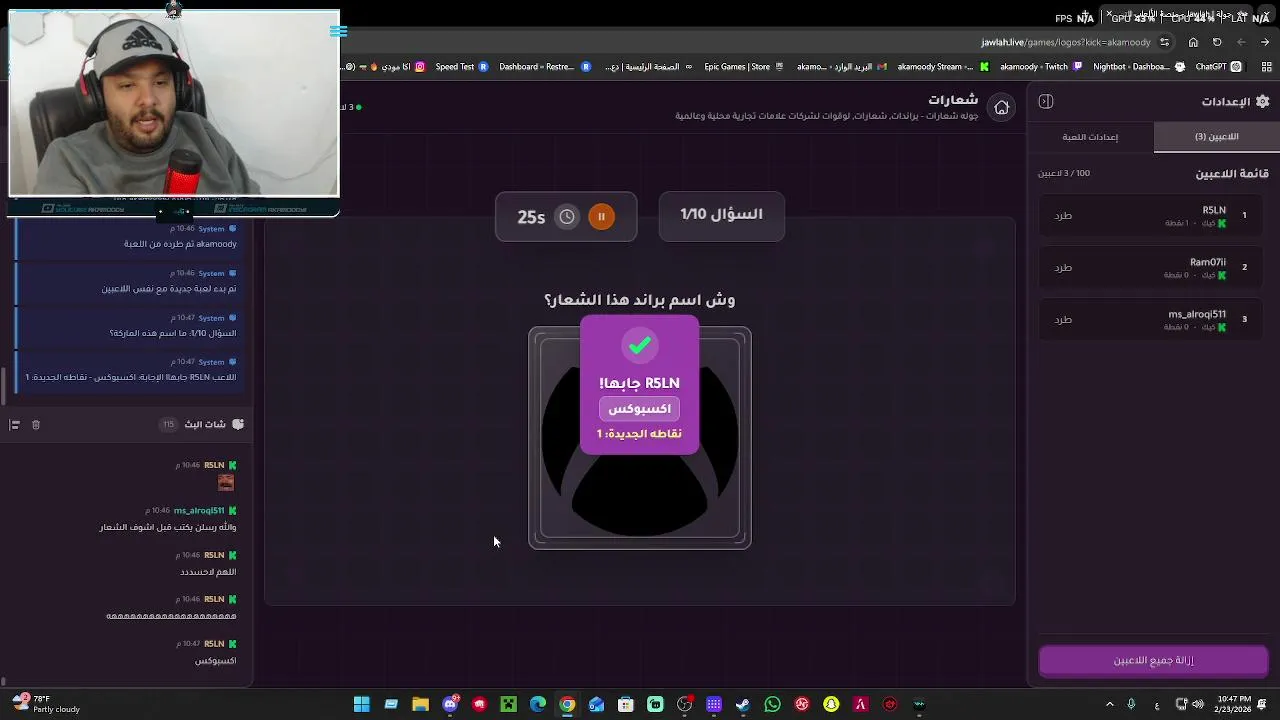
Task: Open the blue menu icon near webcam
Action: pos(338,32)
